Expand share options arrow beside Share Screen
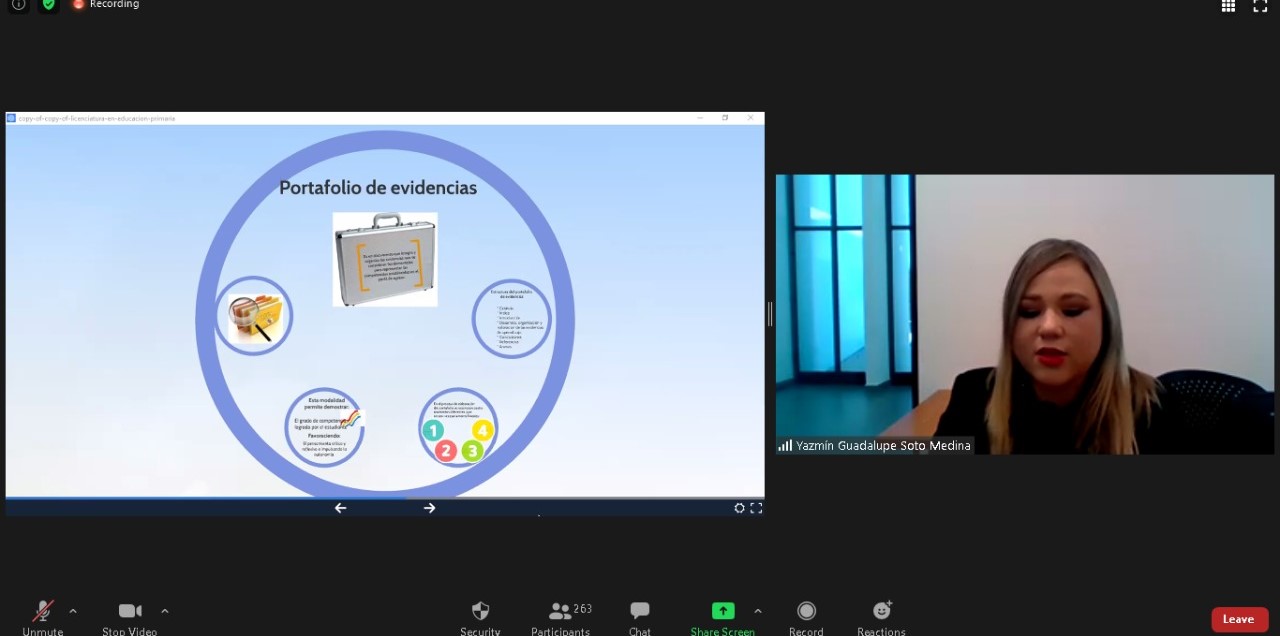 coord(757,610)
